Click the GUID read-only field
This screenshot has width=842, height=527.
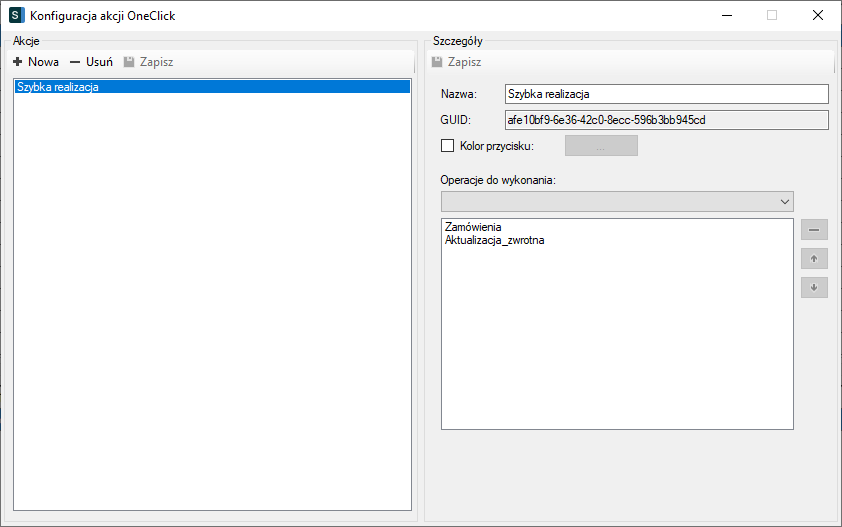pyautogui.click(x=667, y=120)
